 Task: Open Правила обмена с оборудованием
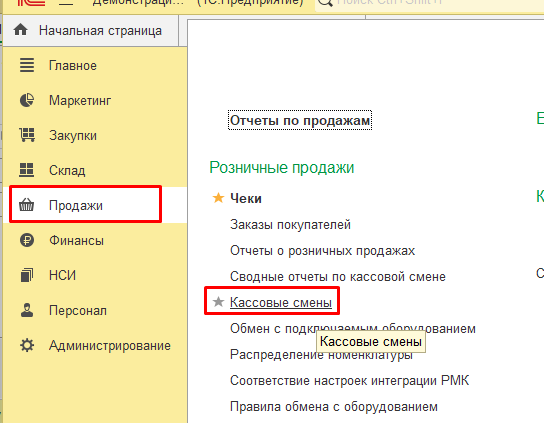[x=334, y=406]
